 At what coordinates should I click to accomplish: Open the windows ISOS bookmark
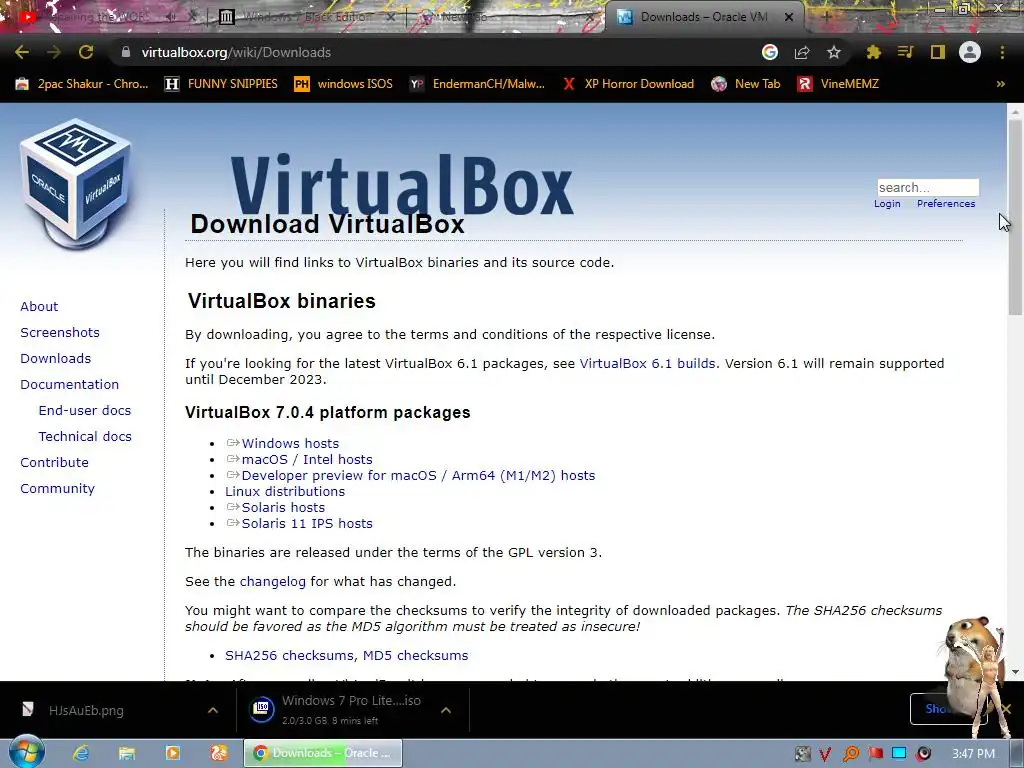pos(344,84)
